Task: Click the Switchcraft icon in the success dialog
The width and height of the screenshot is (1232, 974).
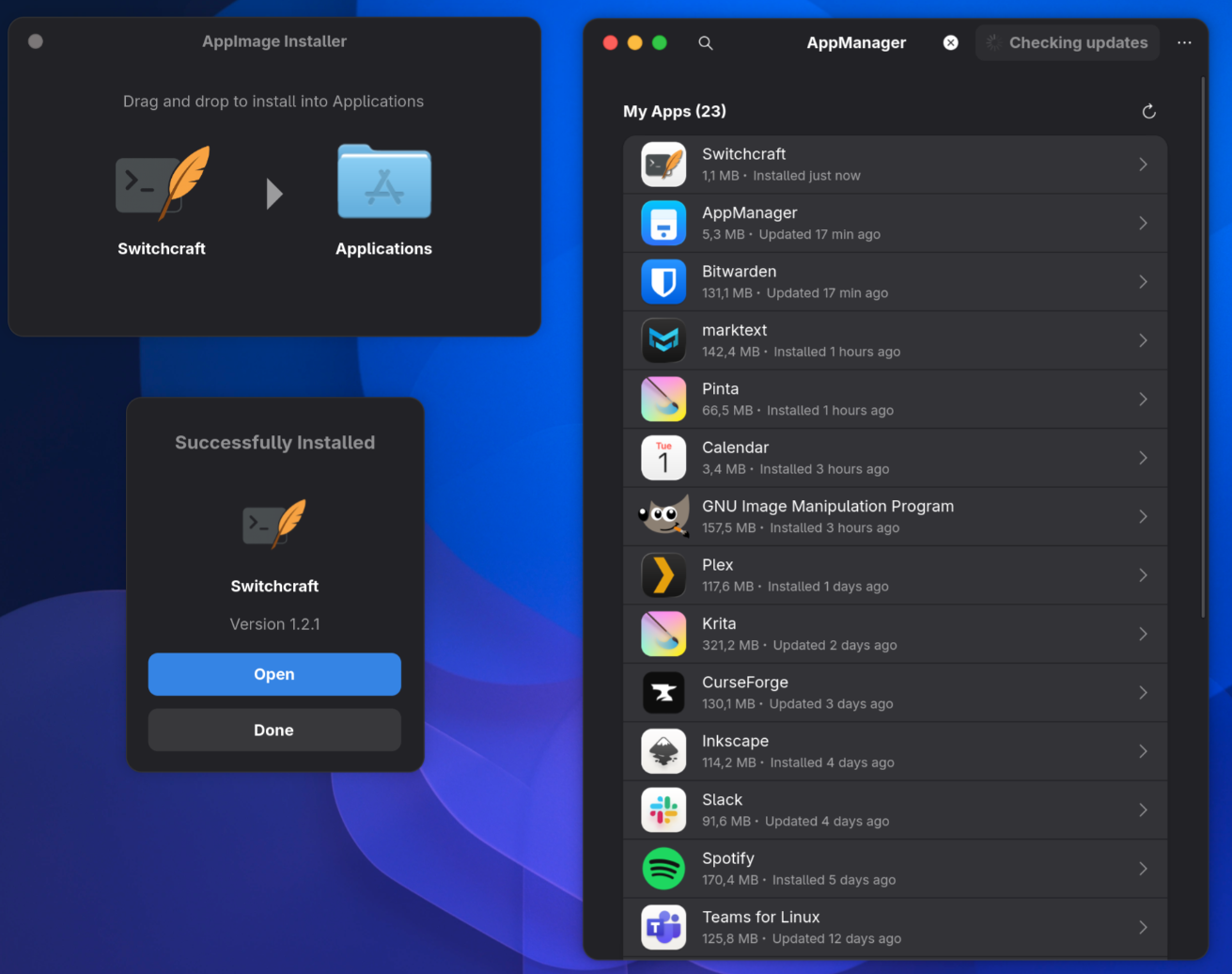Action: 274,524
